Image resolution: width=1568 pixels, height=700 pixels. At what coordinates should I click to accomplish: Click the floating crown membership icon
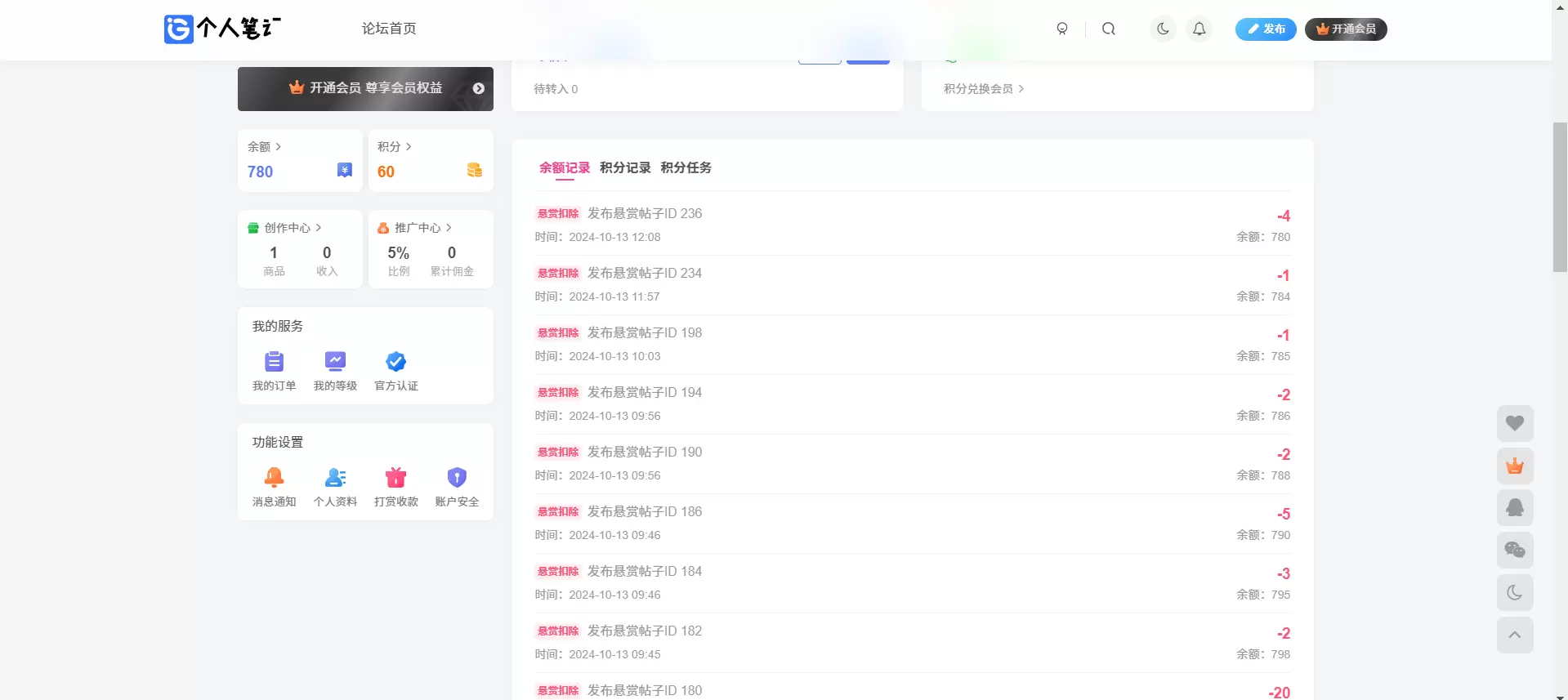[1515, 466]
